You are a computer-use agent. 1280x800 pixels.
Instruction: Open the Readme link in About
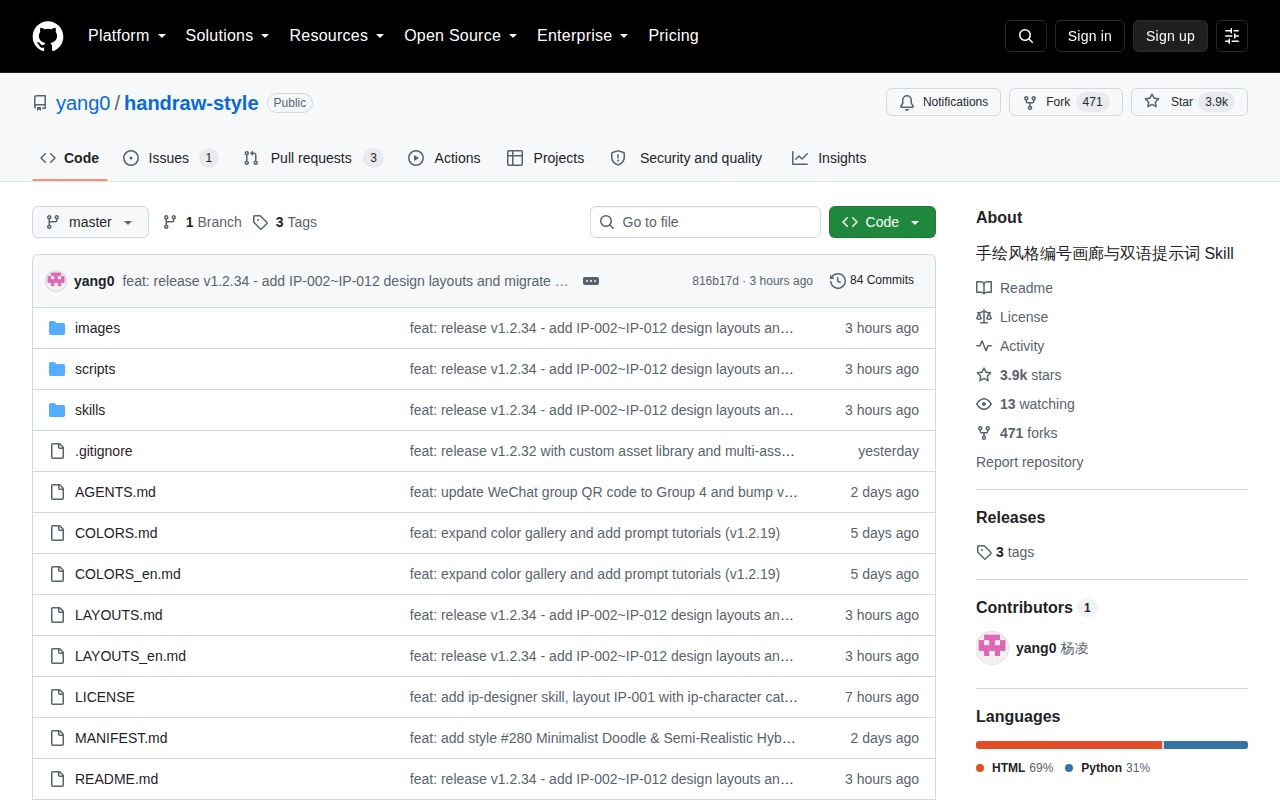pyautogui.click(x=1015, y=288)
